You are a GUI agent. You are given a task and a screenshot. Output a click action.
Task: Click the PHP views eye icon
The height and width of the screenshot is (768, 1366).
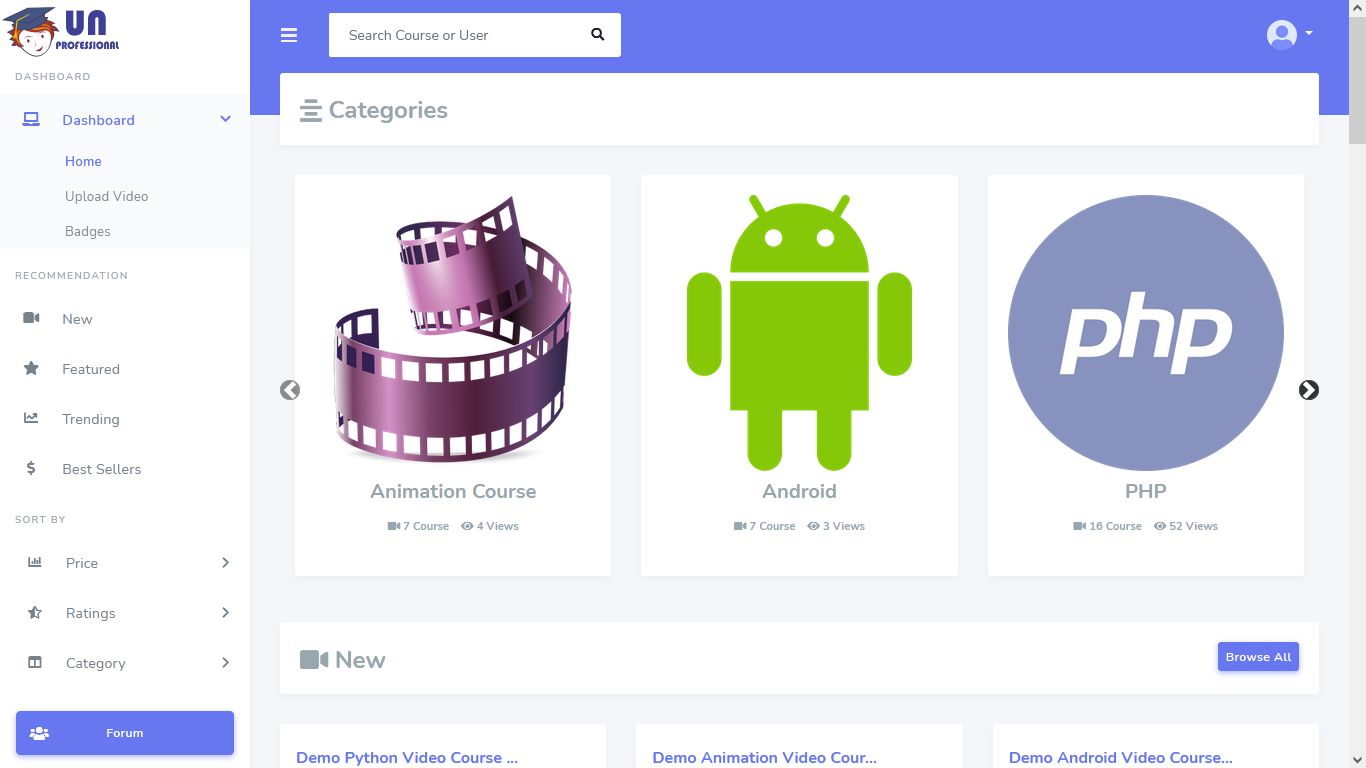pyautogui.click(x=1160, y=526)
